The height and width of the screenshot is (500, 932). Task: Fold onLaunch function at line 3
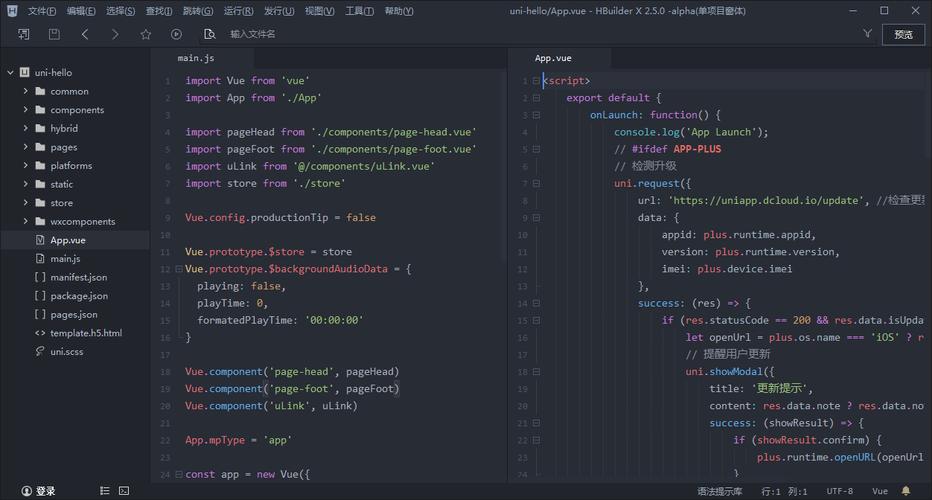coord(536,115)
